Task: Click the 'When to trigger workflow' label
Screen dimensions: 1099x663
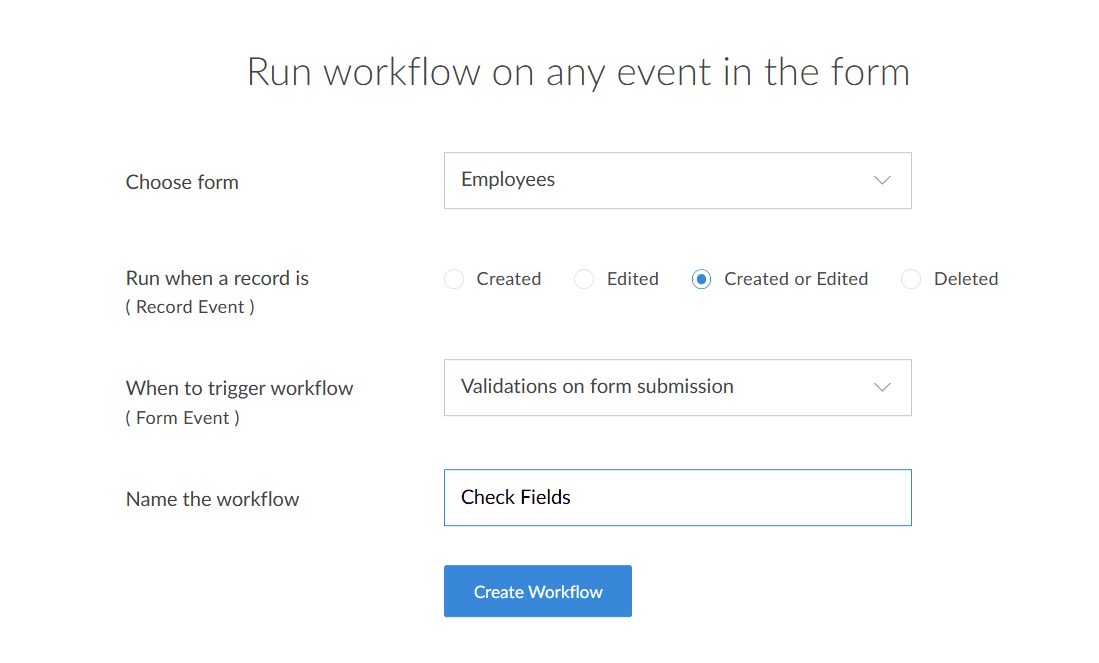Action: tap(239, 388)
